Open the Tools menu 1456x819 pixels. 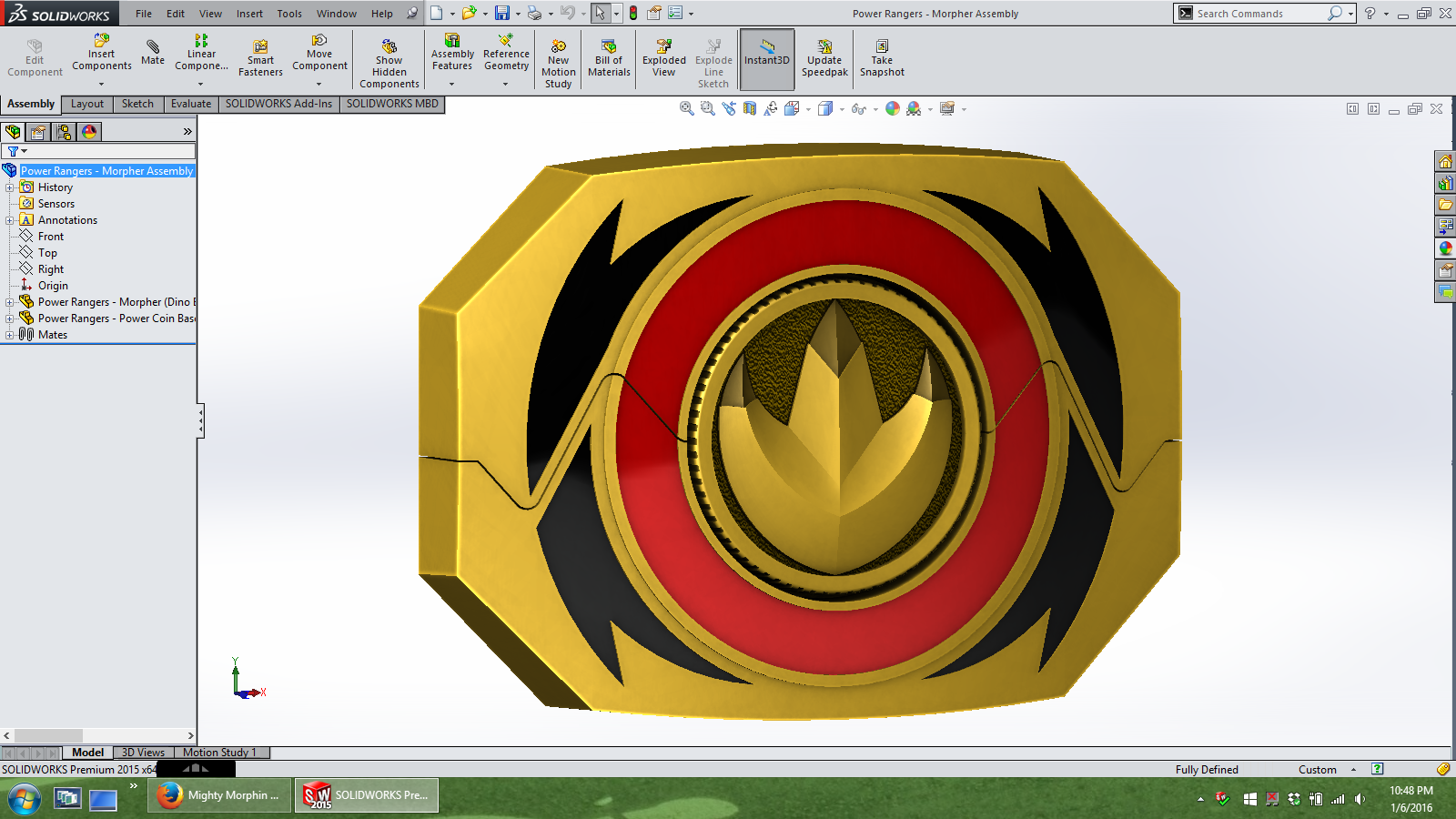coord(289,14)
